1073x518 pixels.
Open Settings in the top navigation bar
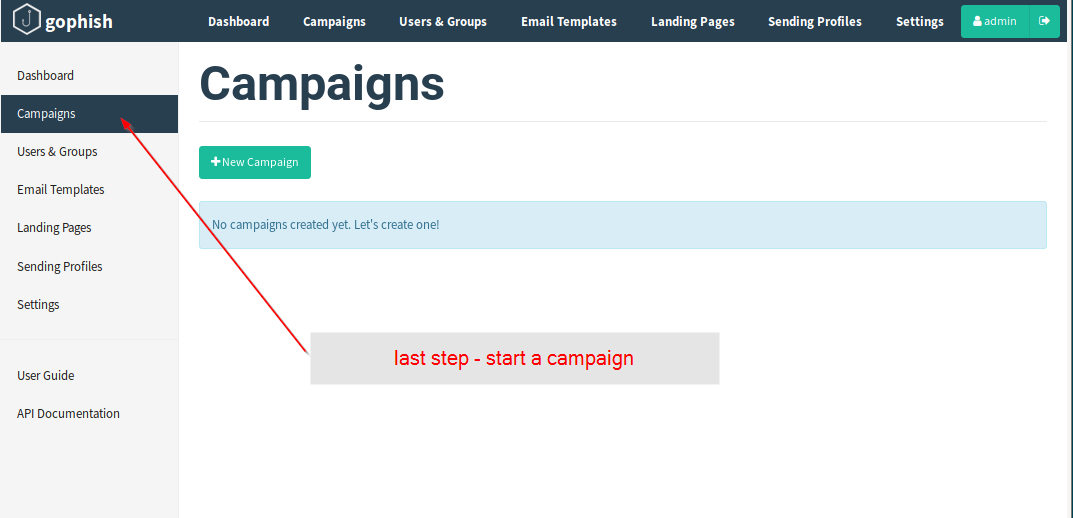pyautogui.click(x=920, y=21)
